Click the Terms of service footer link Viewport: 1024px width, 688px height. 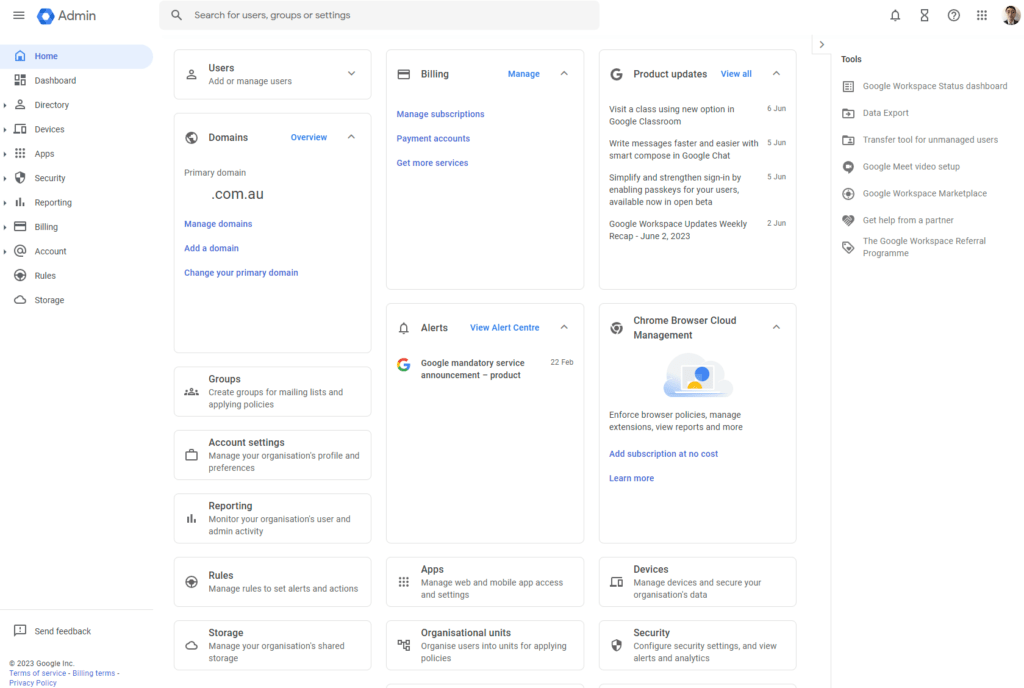37,673
